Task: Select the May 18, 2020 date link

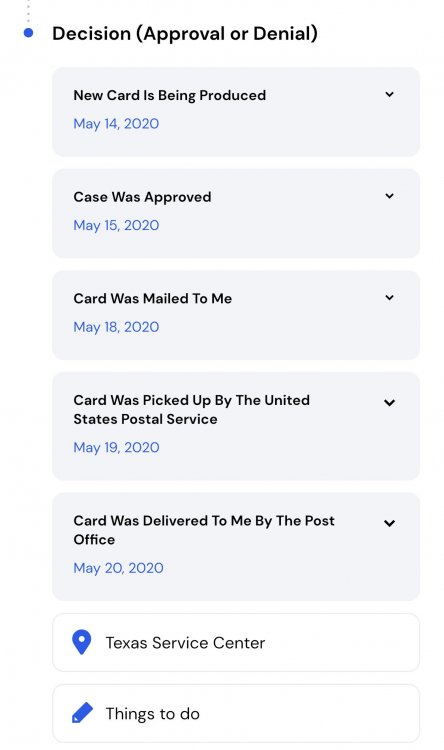Action: tap(116, 327)
